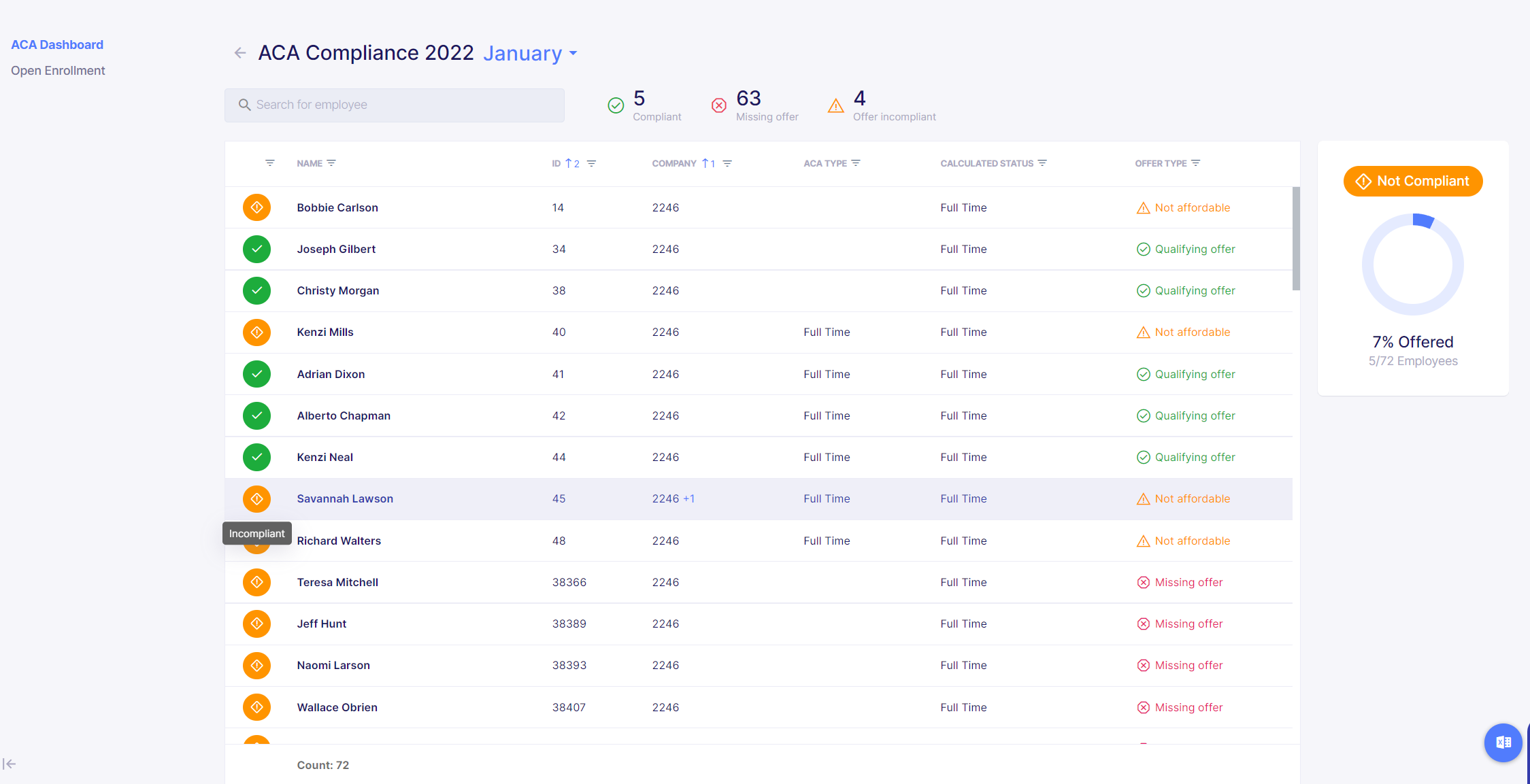
Task: Collapse the sidebar with the arrow icon
Action: pos(9,764)
